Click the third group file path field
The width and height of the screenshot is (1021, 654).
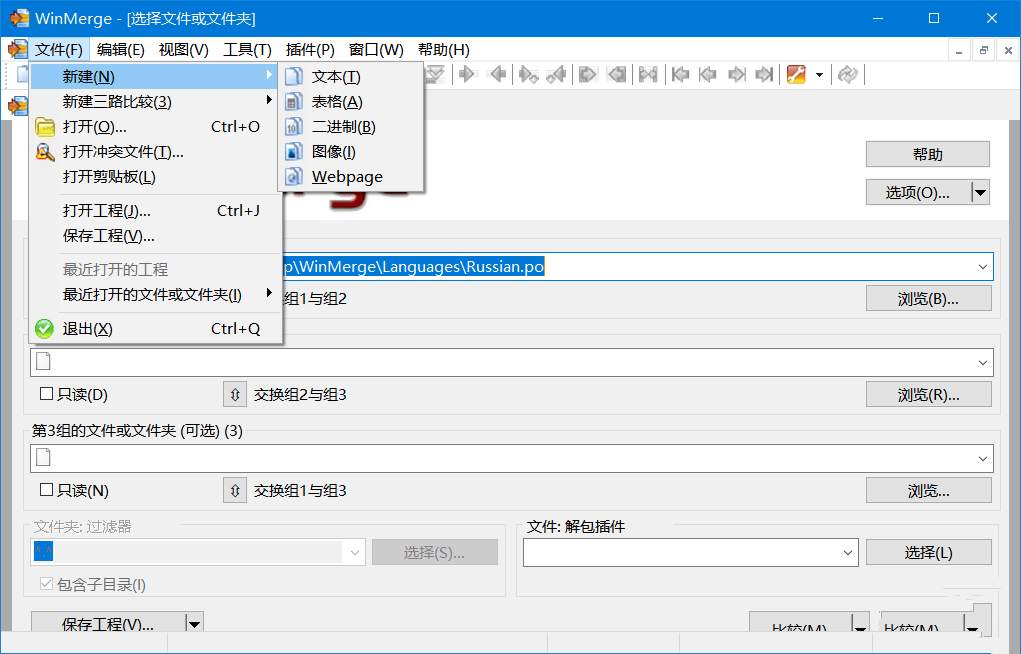pos(500,458)
